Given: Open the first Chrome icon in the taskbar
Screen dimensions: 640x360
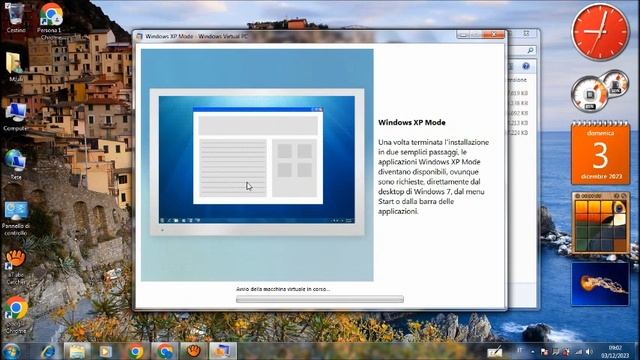Looking at the screenshot, I should pos(136,351).
